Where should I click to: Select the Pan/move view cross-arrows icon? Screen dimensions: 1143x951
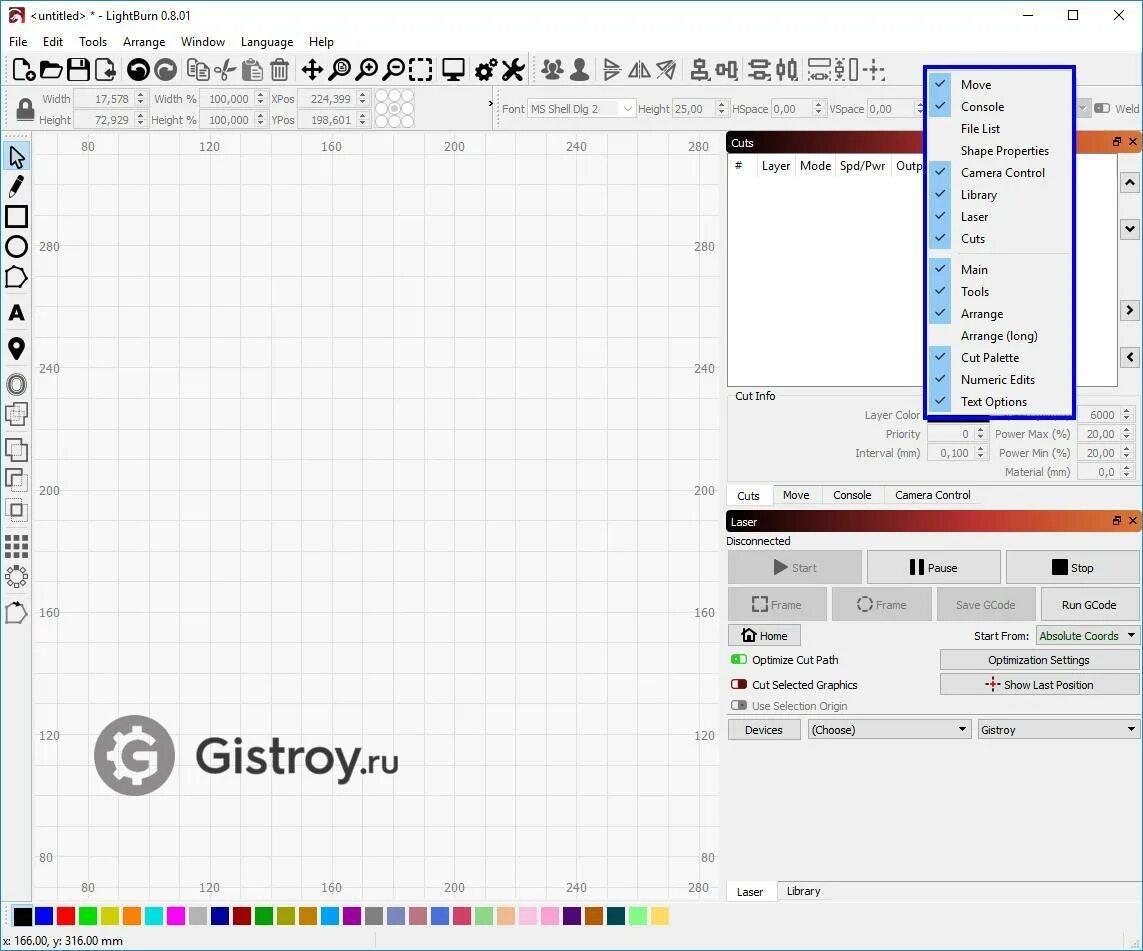[x=312, y=70]
